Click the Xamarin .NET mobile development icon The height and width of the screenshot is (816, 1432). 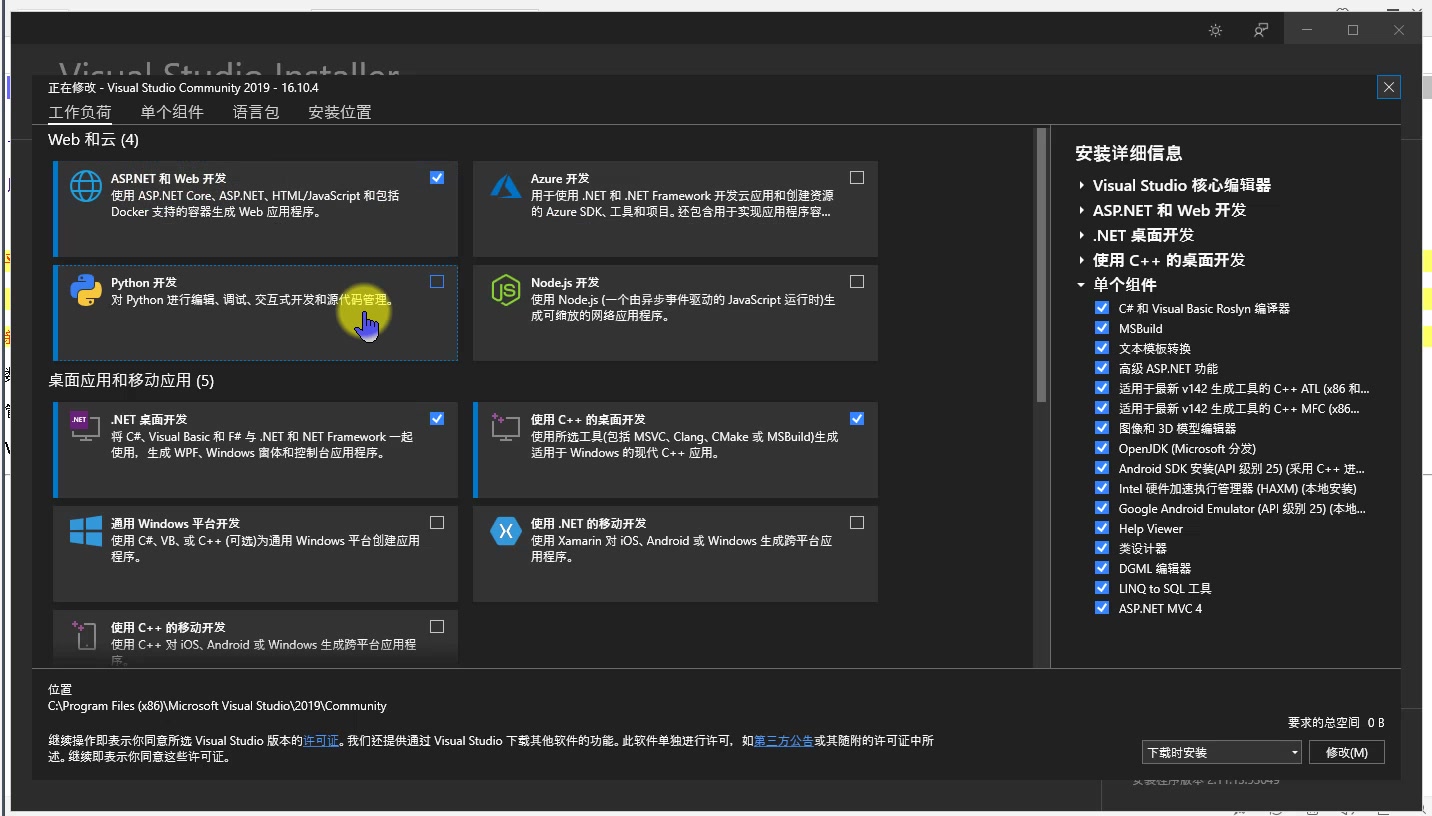(506, 531)
